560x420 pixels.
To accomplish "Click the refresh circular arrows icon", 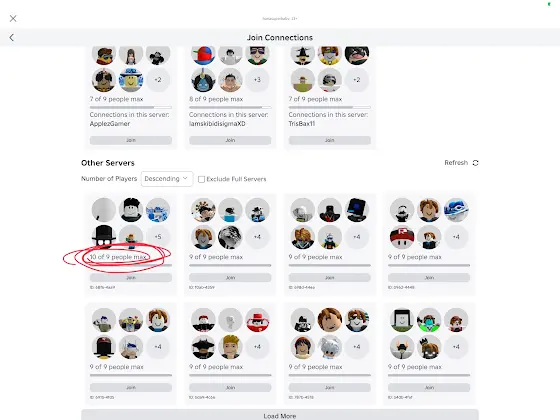I will [x=475, y=163].
